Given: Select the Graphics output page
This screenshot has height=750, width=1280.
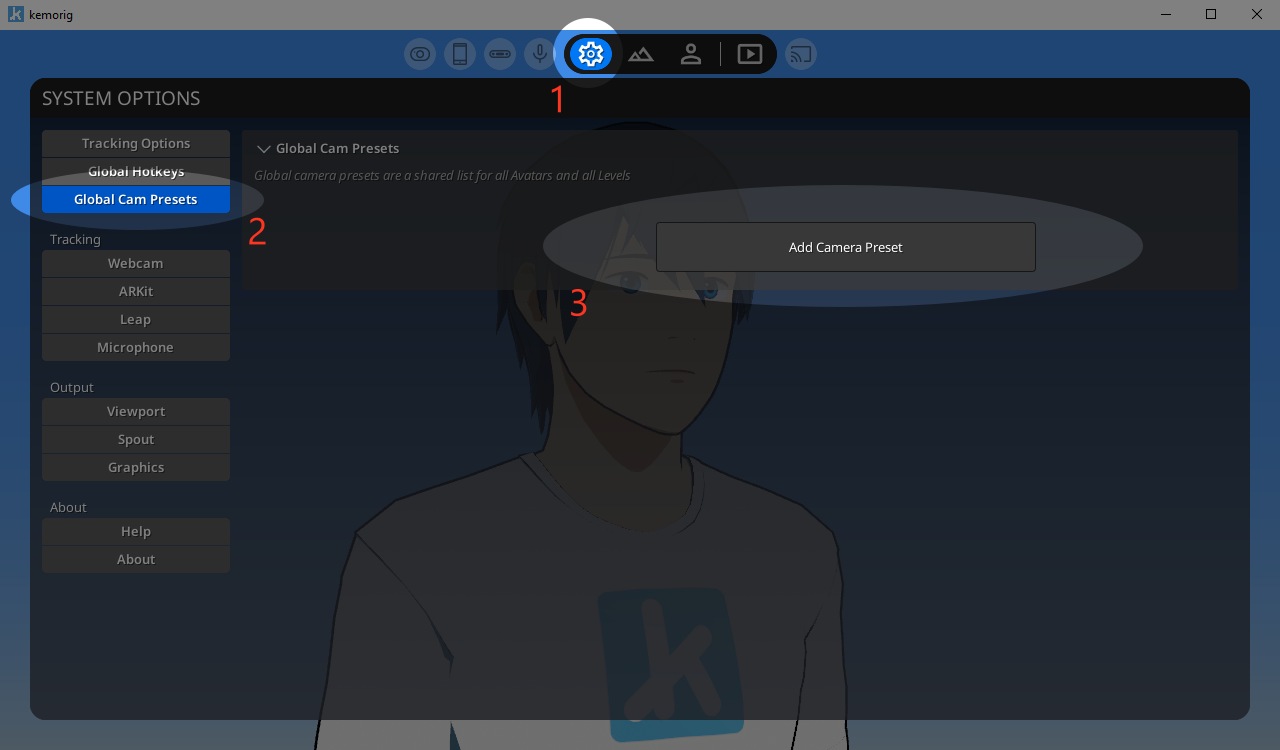Looking at the screenshot, I should [x=136, y=467].
